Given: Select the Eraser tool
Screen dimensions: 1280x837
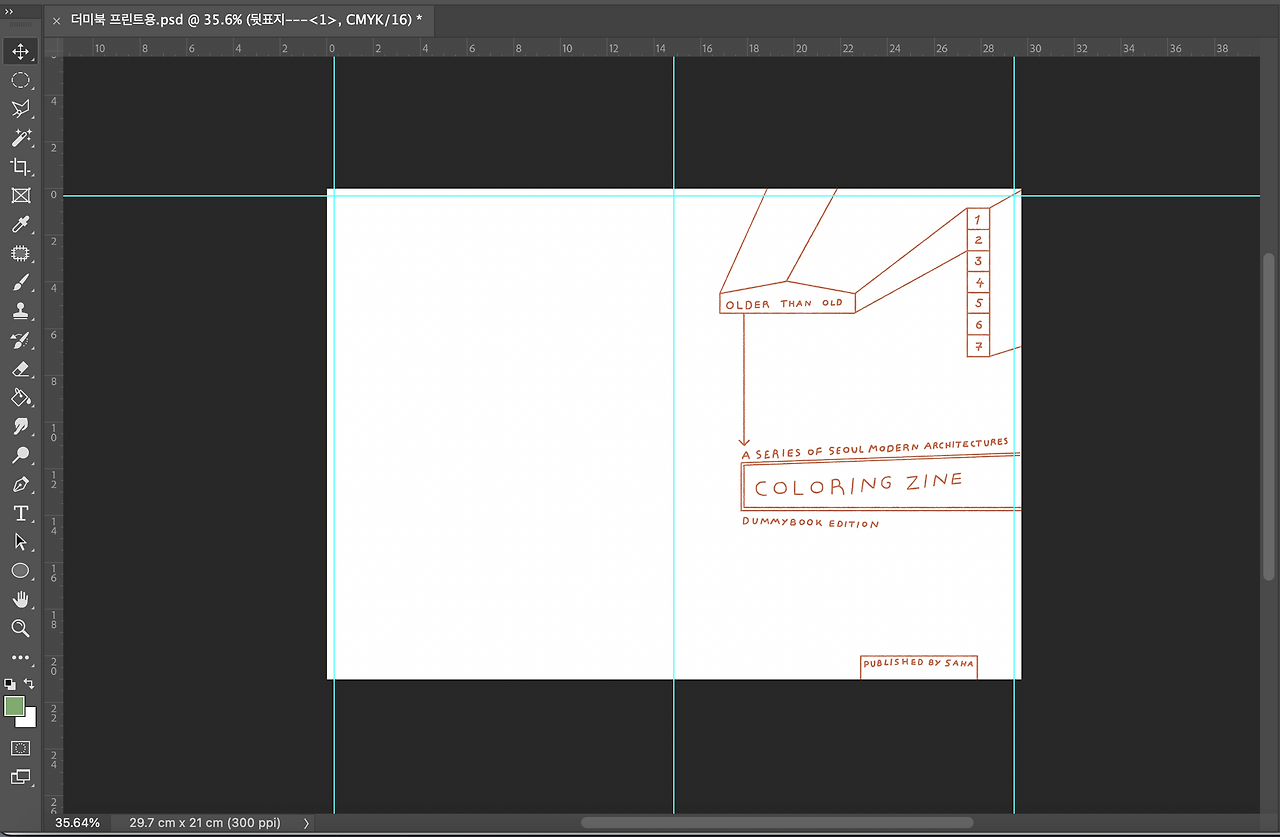Looking at the screenshot, I should [20, 369].
